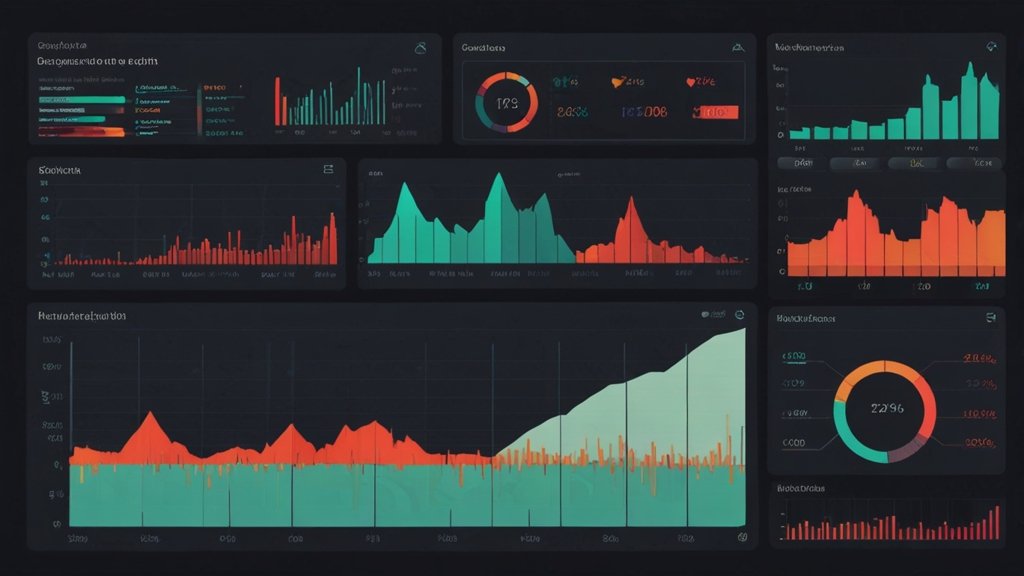
Task: Click the icon in the top-left panel's corner
Action: tap(421, 47)
